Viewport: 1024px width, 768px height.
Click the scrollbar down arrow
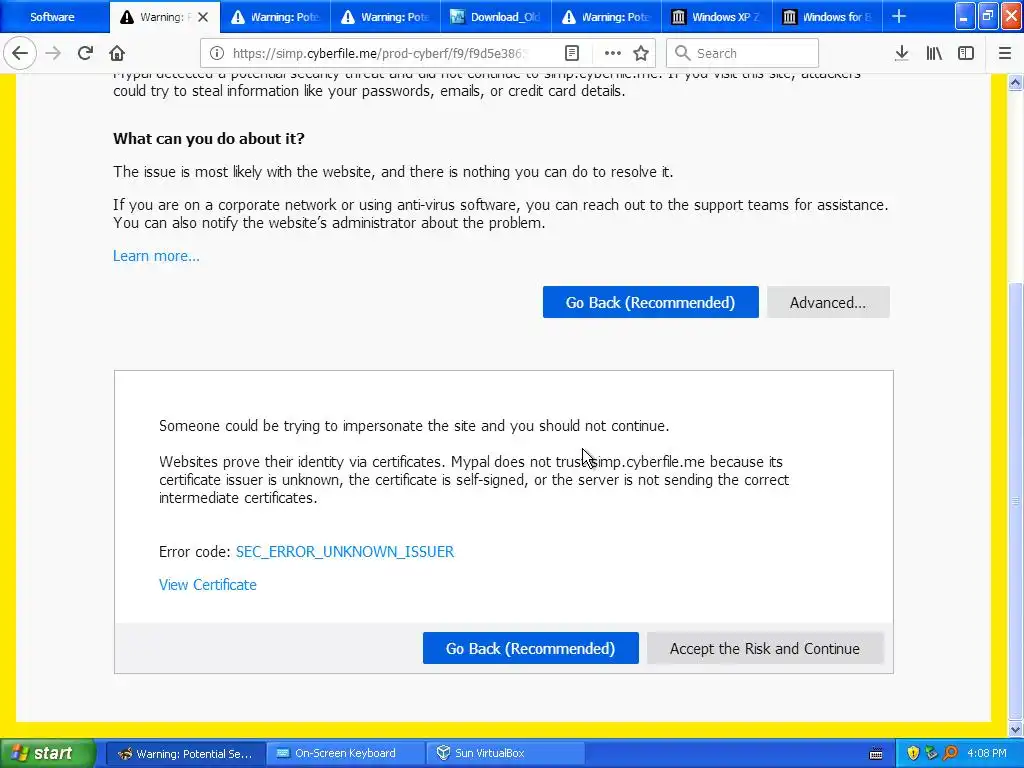coord(1016,729)
